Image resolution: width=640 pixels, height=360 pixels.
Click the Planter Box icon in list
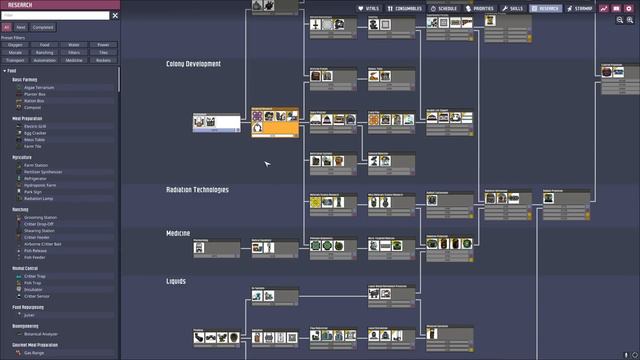click(x=19, y=94)
